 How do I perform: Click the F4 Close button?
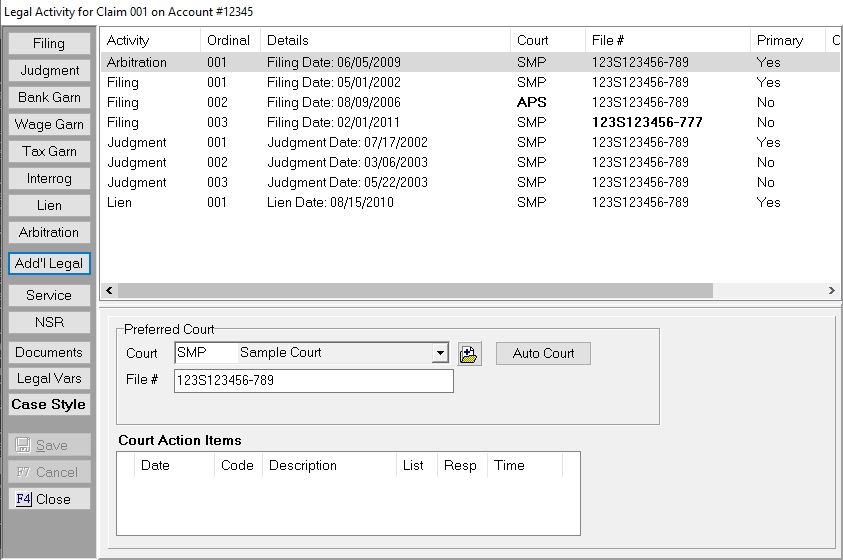(49, 499)
